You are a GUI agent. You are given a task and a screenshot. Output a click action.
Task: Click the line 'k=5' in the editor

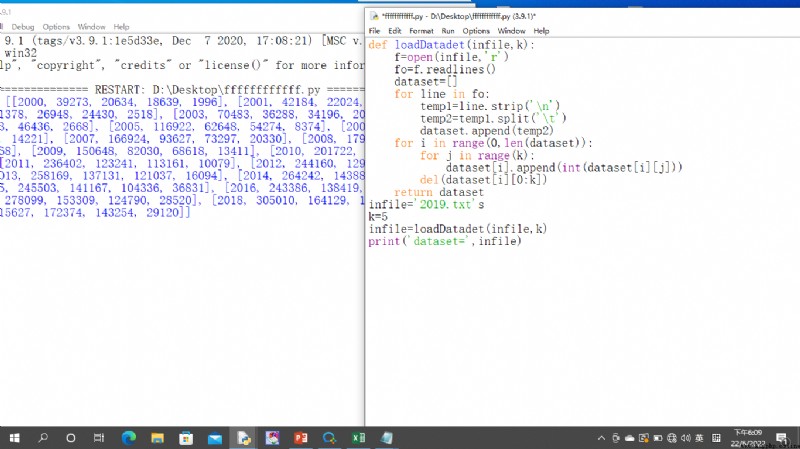click(x=378, y=216)
